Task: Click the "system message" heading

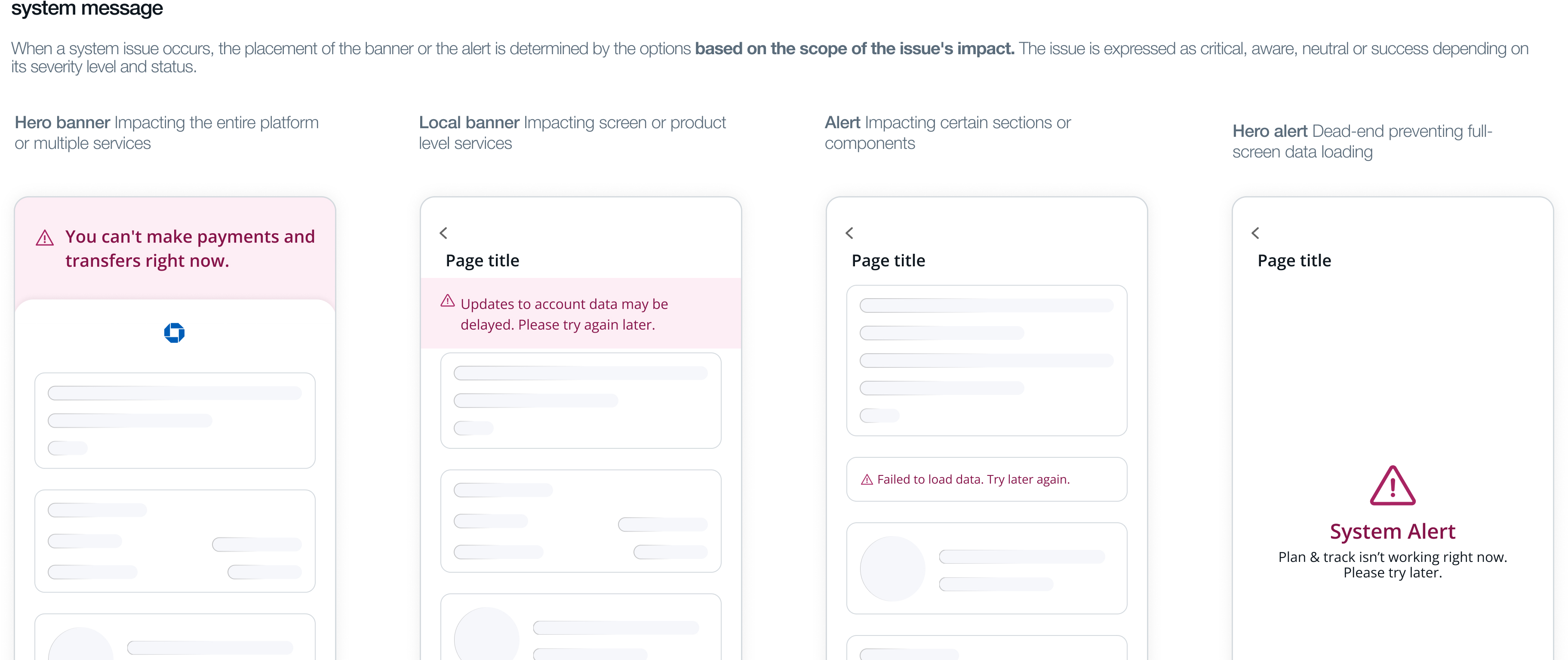Action: pyautogui.click(x=87, y=9)
